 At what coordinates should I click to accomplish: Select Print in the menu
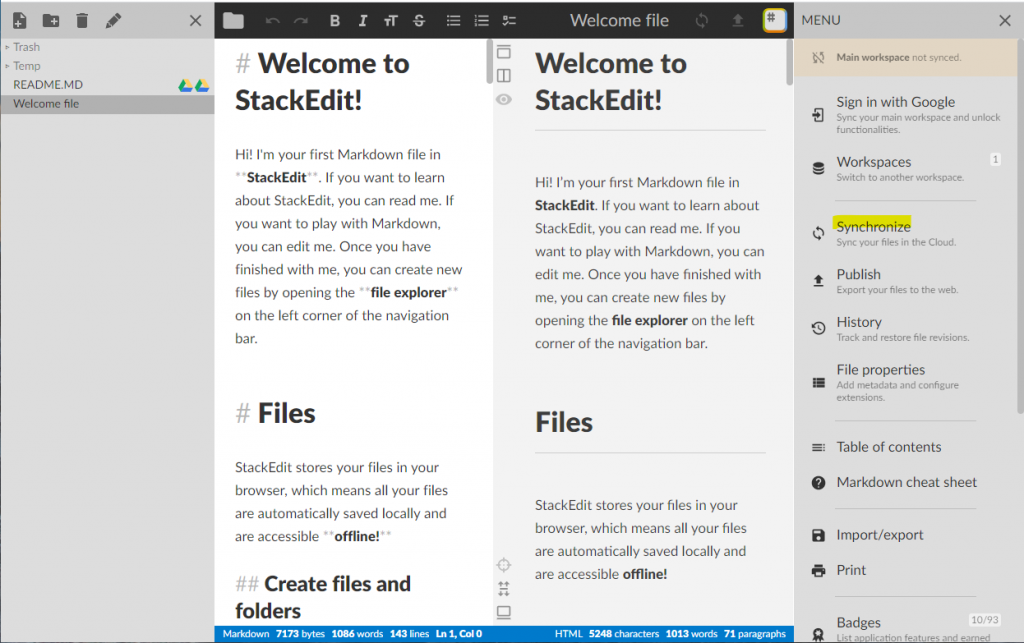coord(906,571)
